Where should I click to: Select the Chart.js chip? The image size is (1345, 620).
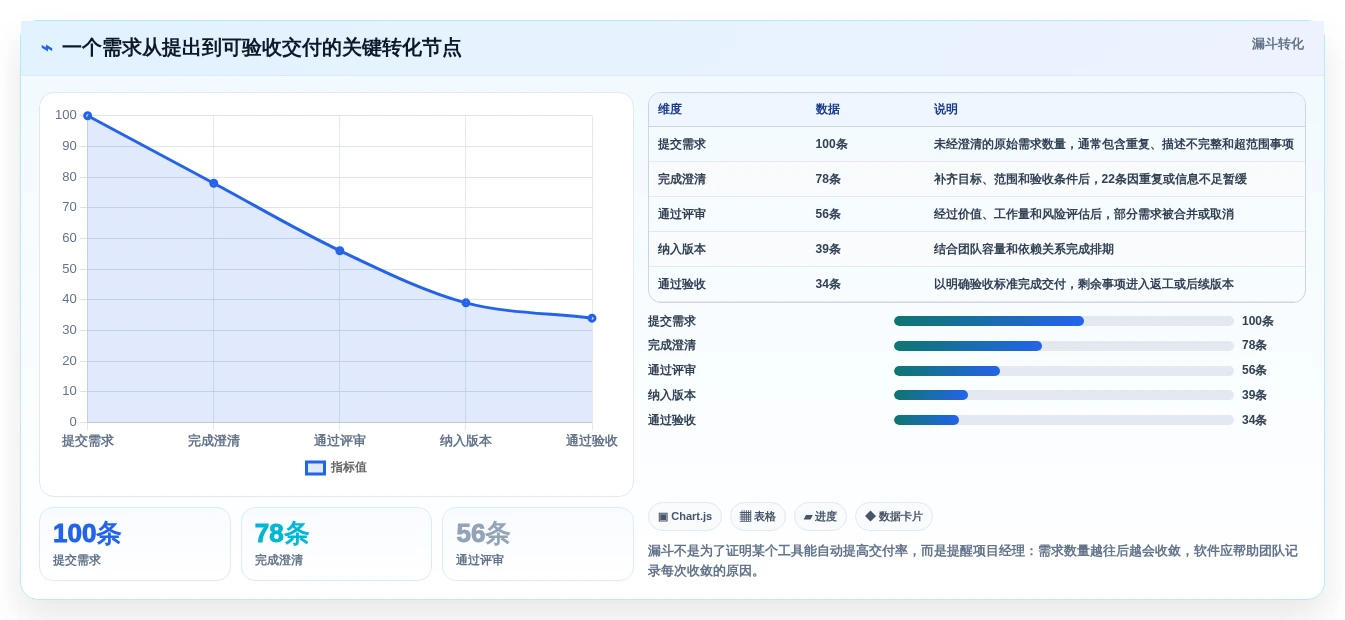[685, 516]
